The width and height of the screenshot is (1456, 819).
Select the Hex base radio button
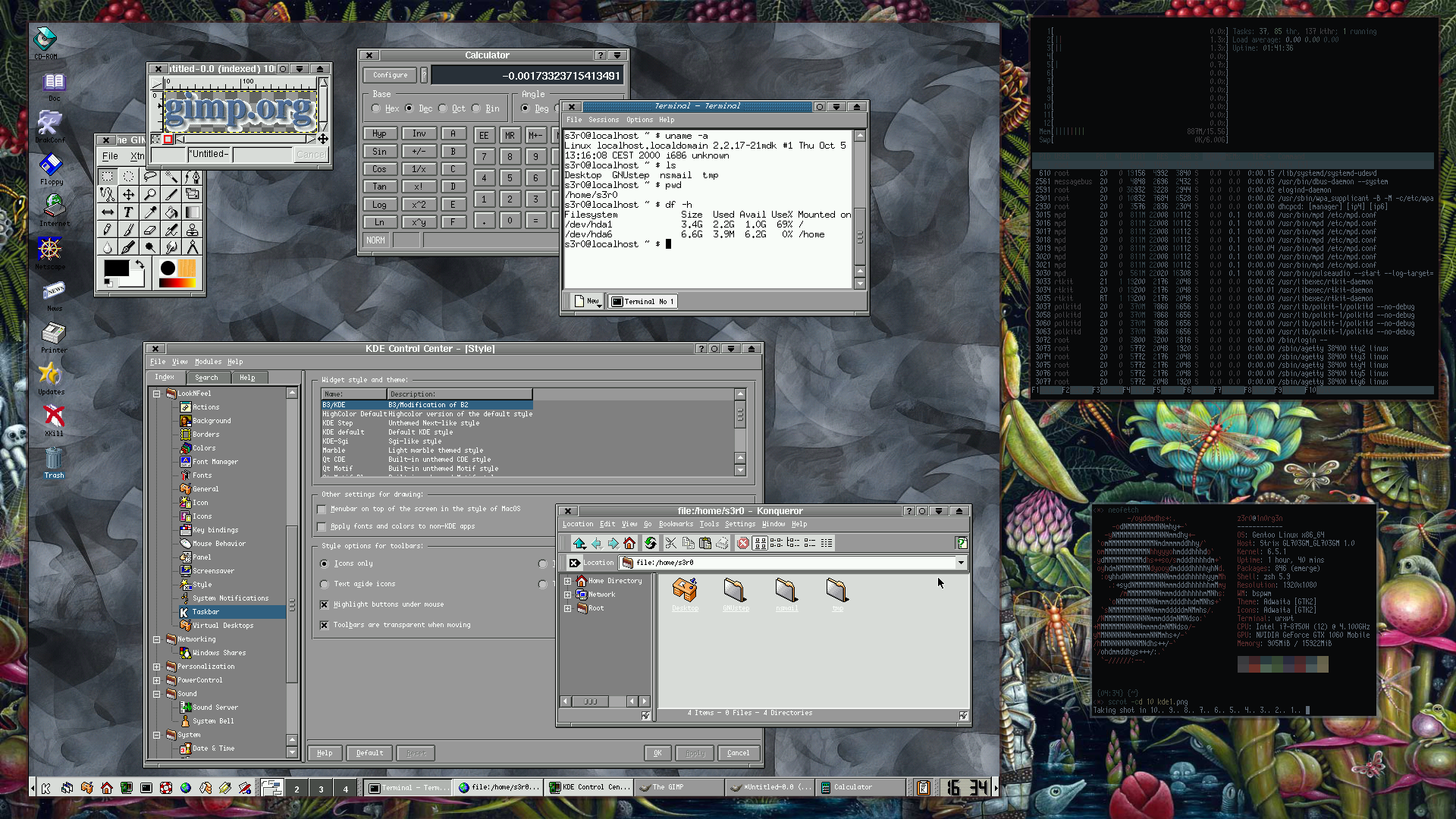click(x=376, y=109)
